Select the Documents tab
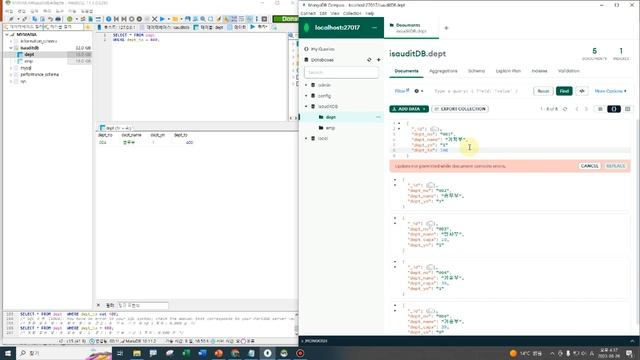640x360 pixels. pyautogui.click(x=406, y=71)
